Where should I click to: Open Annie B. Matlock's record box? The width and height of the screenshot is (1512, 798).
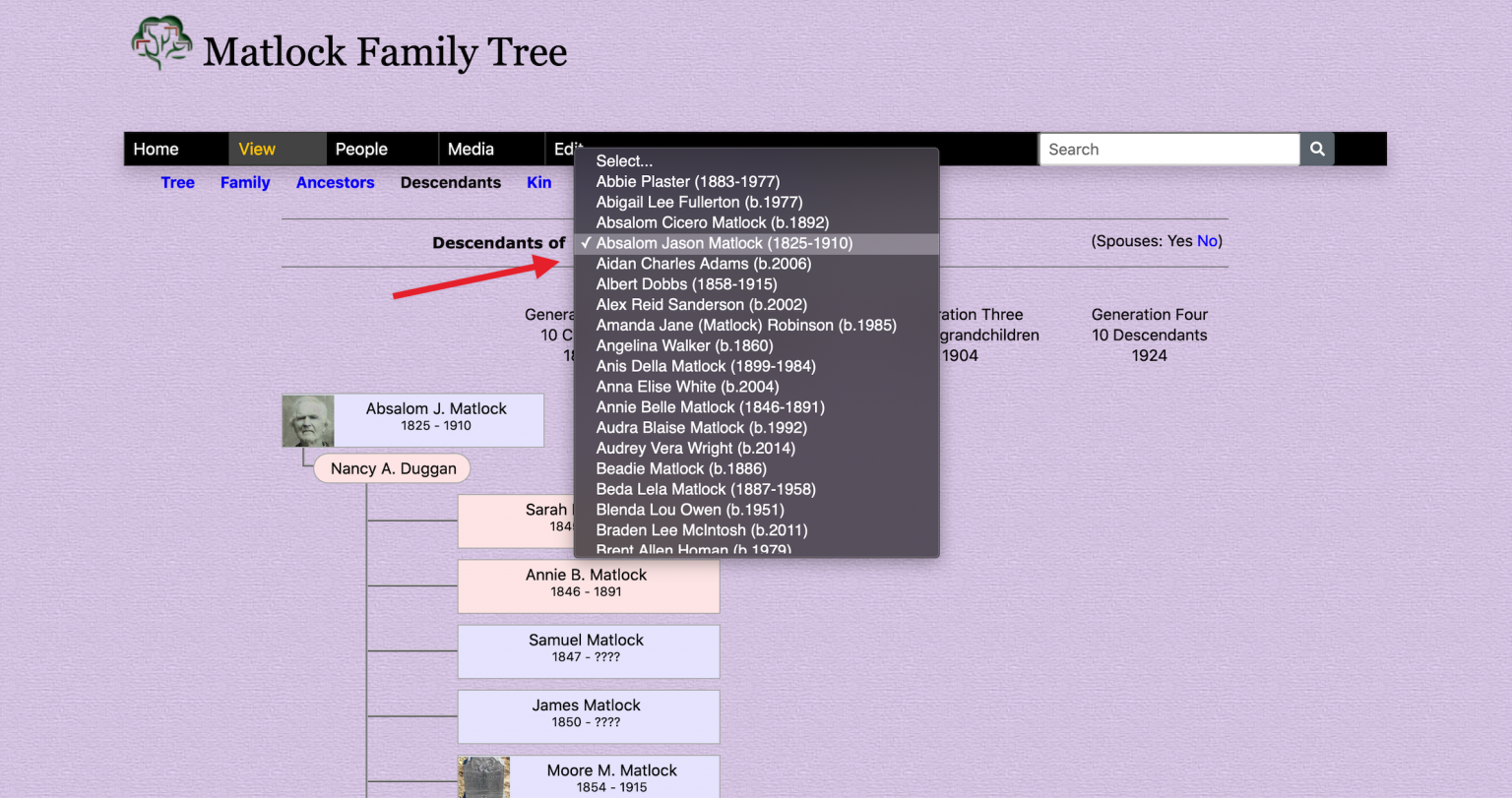pos(588,585)
